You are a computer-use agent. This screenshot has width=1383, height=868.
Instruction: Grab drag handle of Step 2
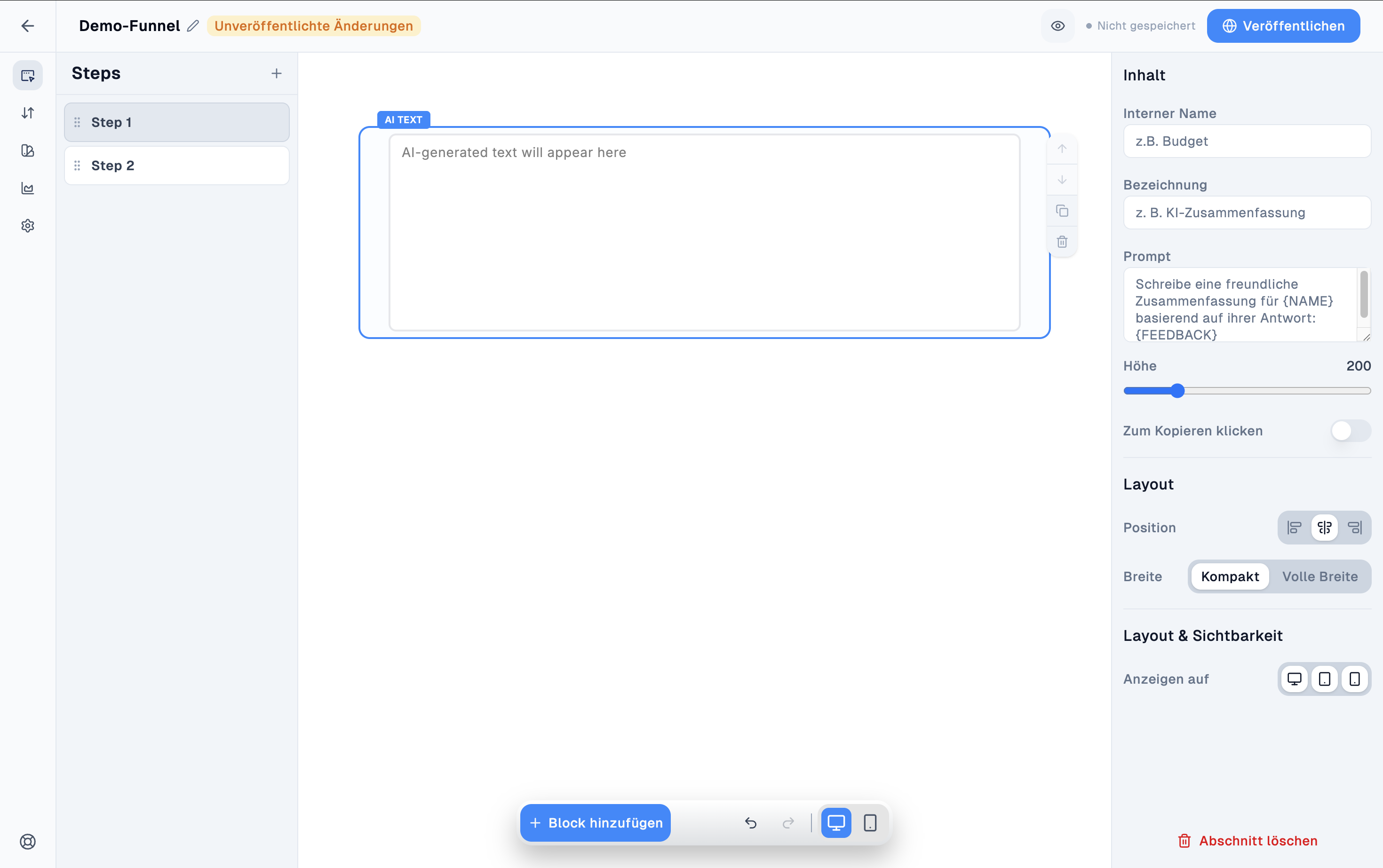tap(77, 166)
